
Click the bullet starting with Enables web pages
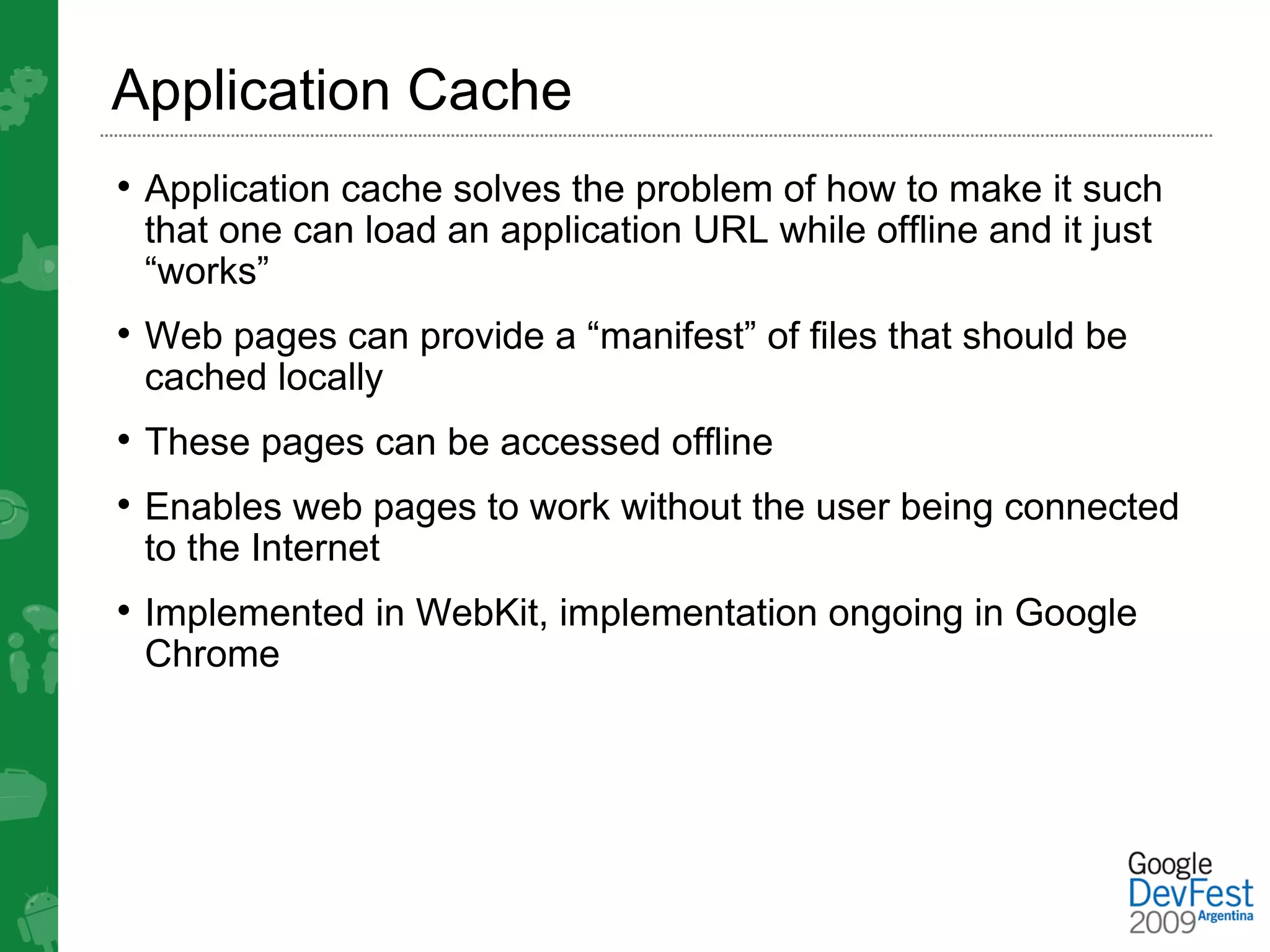662,507
